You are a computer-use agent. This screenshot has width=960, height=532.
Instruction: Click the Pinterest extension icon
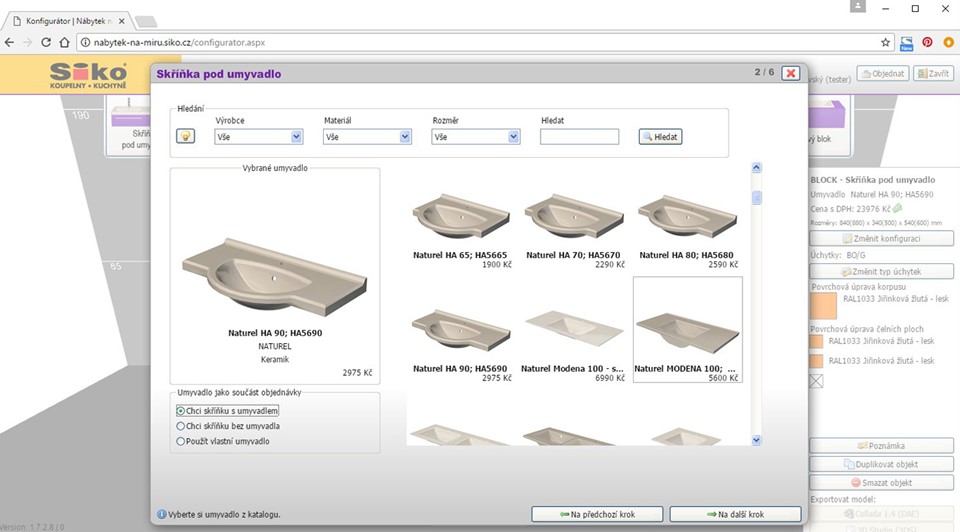pos(927,43)
